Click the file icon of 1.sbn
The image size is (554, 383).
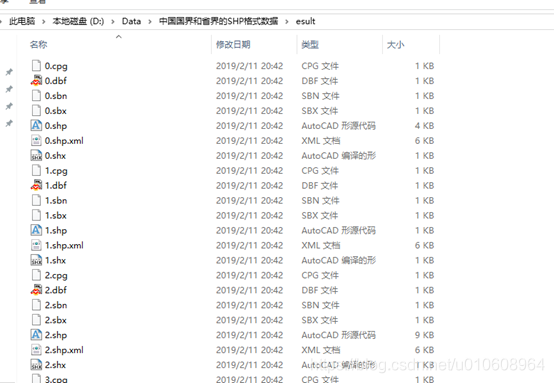[x=36, y=200]
